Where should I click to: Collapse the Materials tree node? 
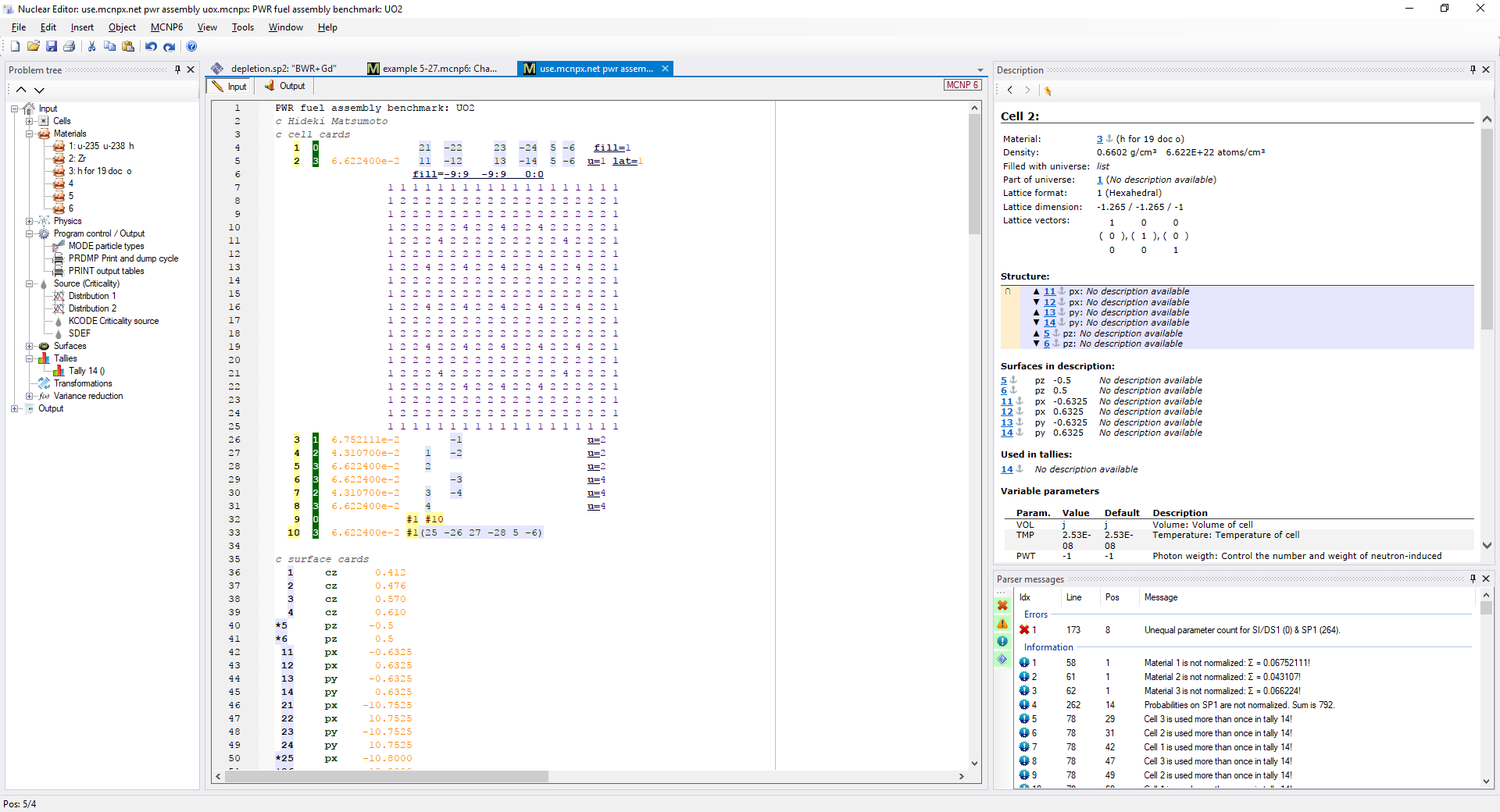point(29,134)
